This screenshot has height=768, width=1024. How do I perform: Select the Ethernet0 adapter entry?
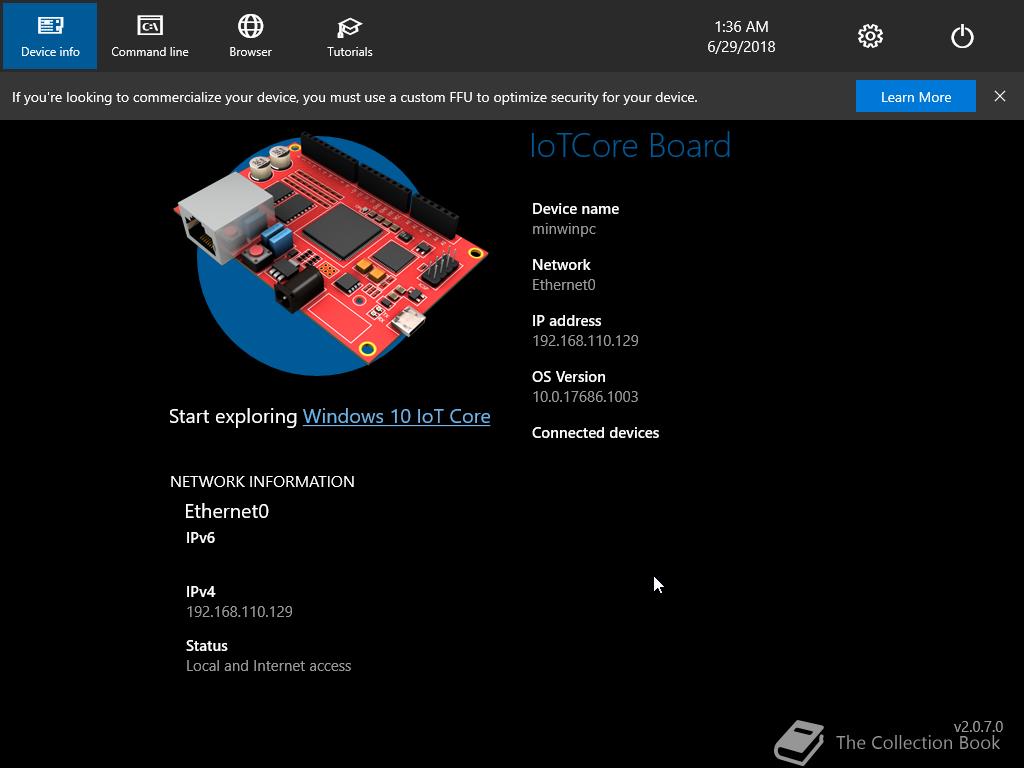pos(227,511)
